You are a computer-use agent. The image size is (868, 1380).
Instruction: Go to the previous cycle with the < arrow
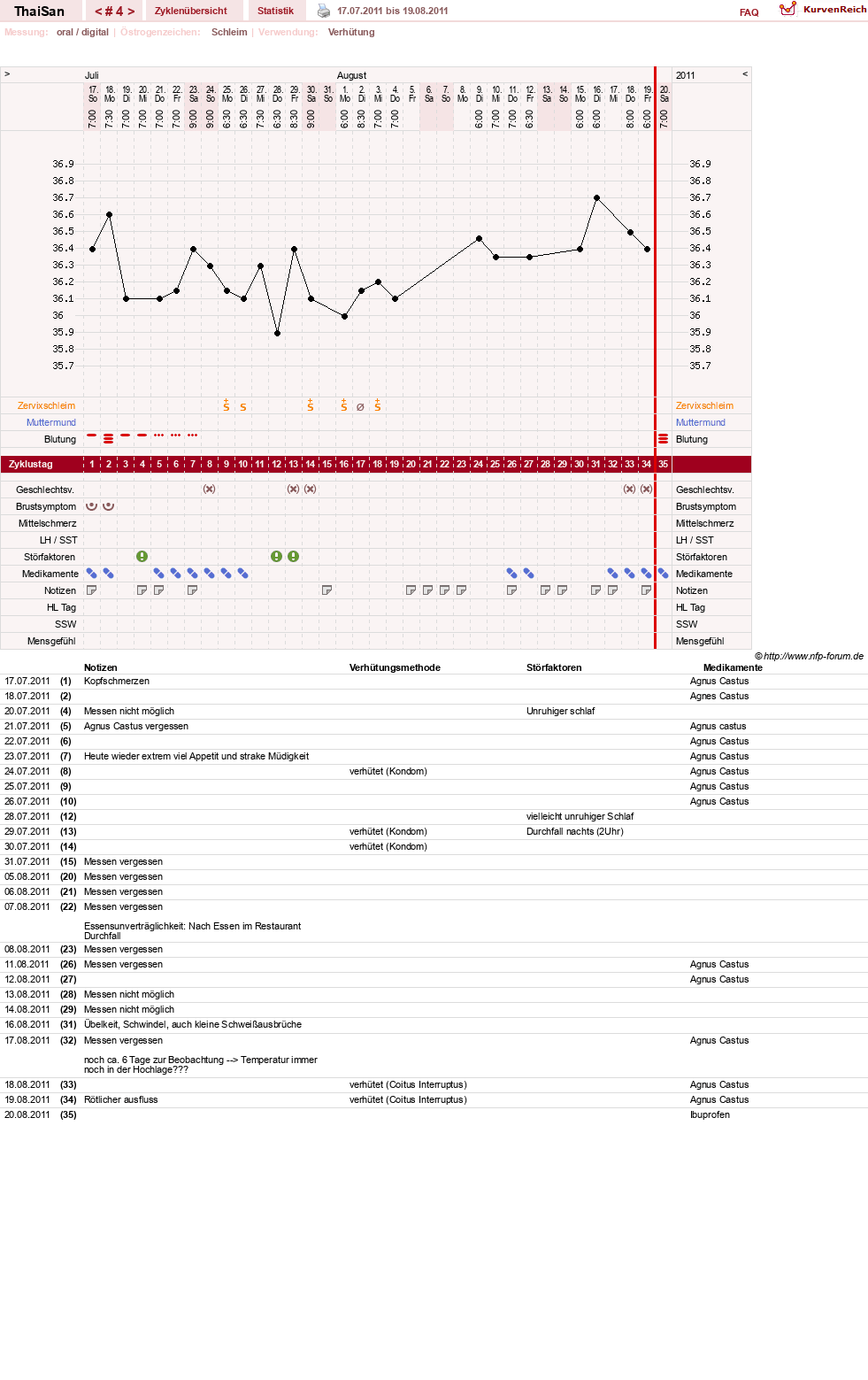98,12
